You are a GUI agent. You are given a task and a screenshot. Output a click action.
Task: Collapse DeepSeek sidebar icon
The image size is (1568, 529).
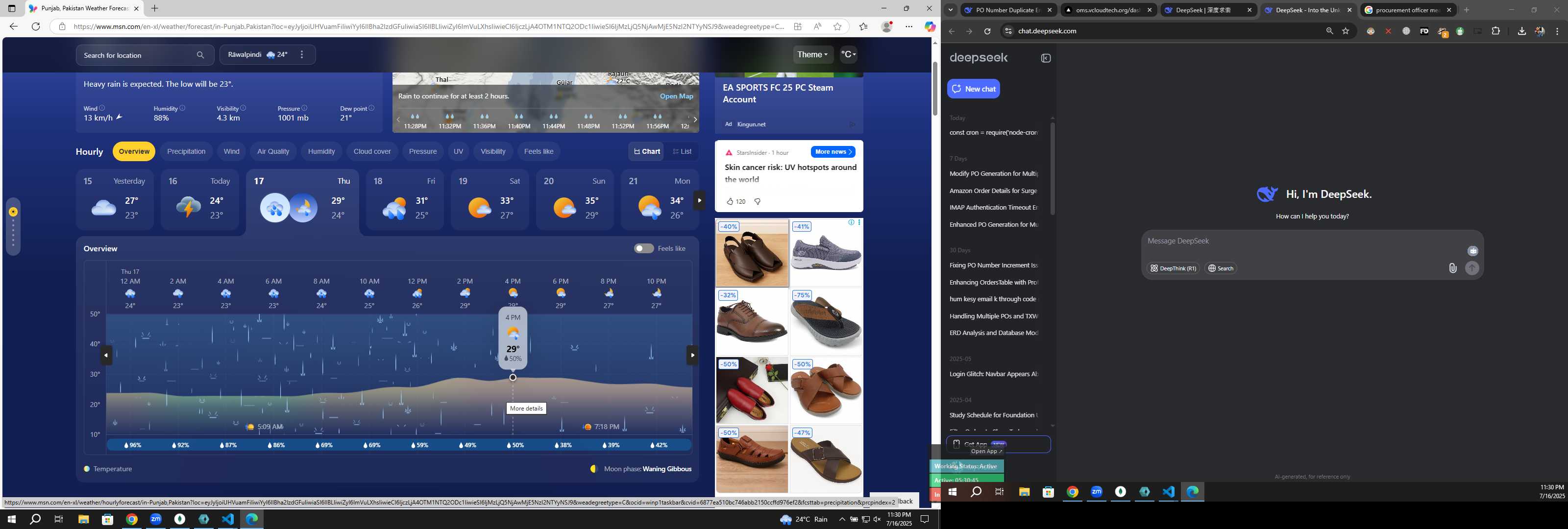tap(1046, 58)
